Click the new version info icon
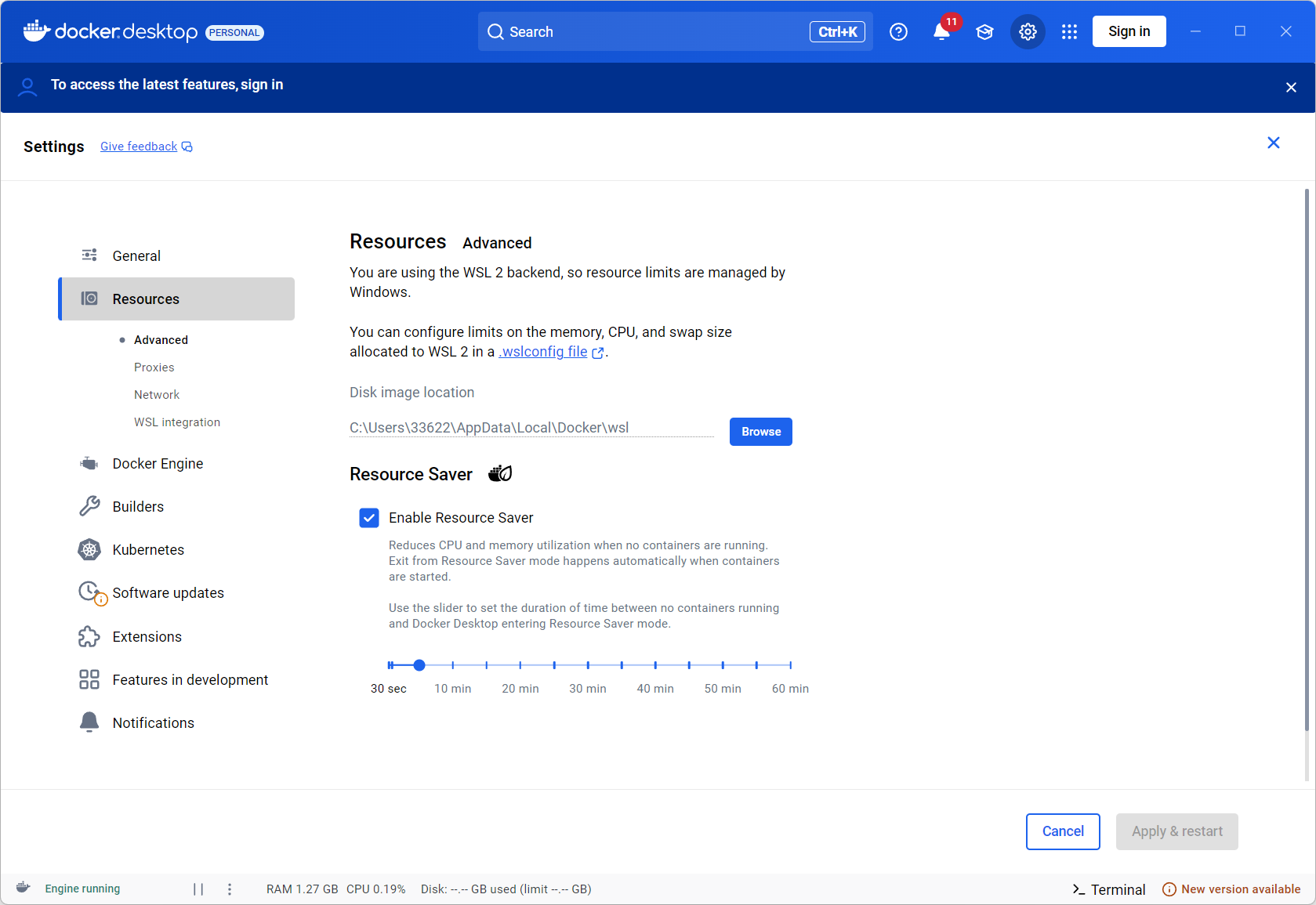The height and width of the screenshot is (905, 1316). 1169,889
